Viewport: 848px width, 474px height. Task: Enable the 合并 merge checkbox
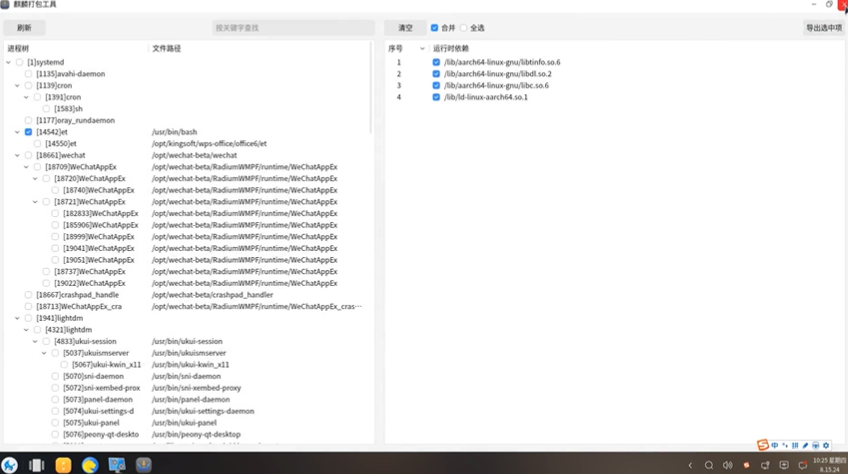click(434, 28)
